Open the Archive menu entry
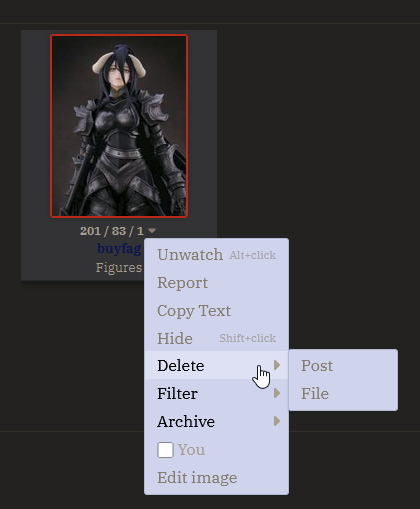420x509 pixels. (x=216, y=421)
